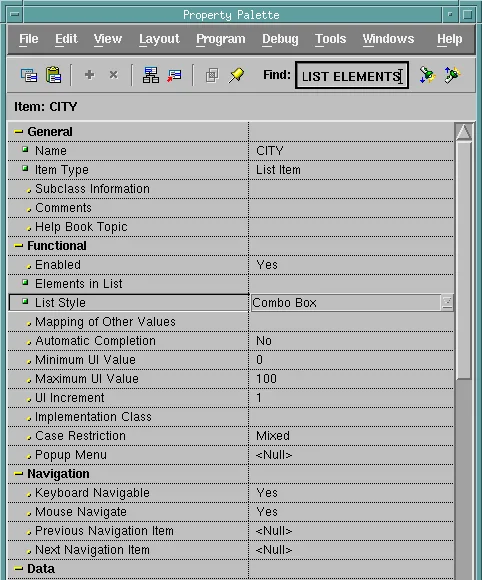482x580 pixels.
Task: Click the Intersection/Union toggle icon
Action: 212,75
